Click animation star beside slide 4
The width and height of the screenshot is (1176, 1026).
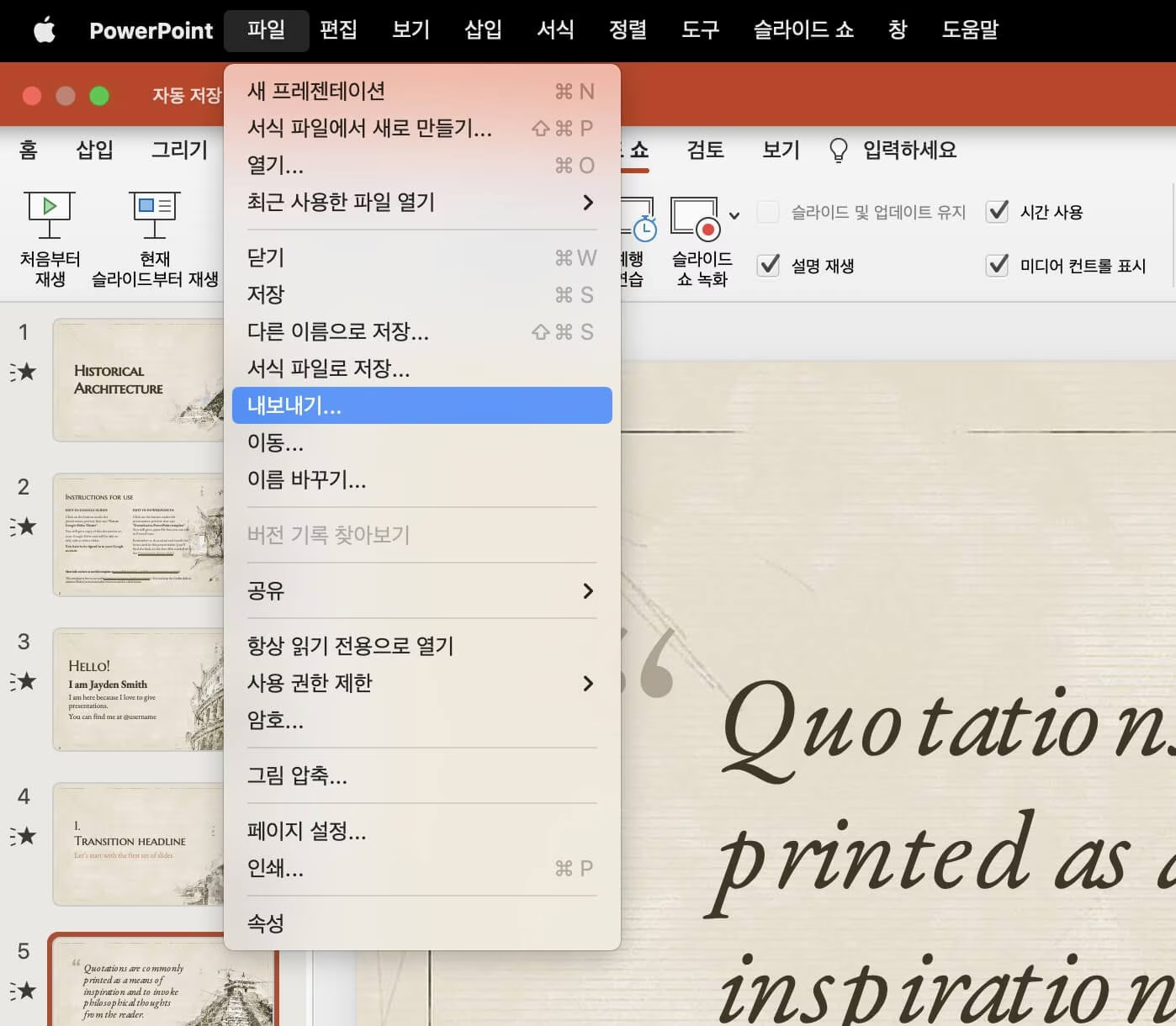[x=24, y=835]
